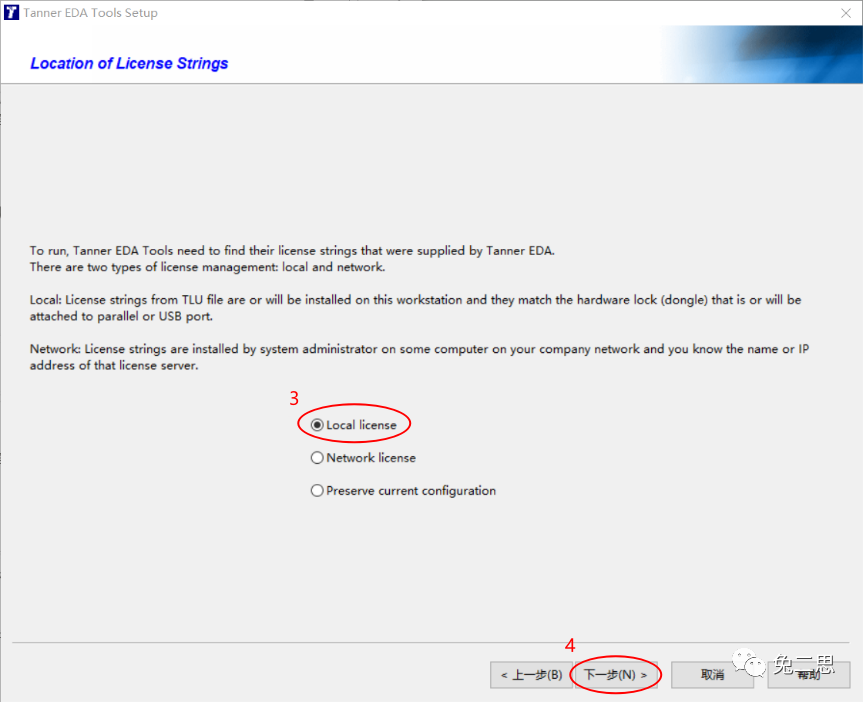Open help via the 帮助 button
863x702 pixels.
click(x=808, y=675)
